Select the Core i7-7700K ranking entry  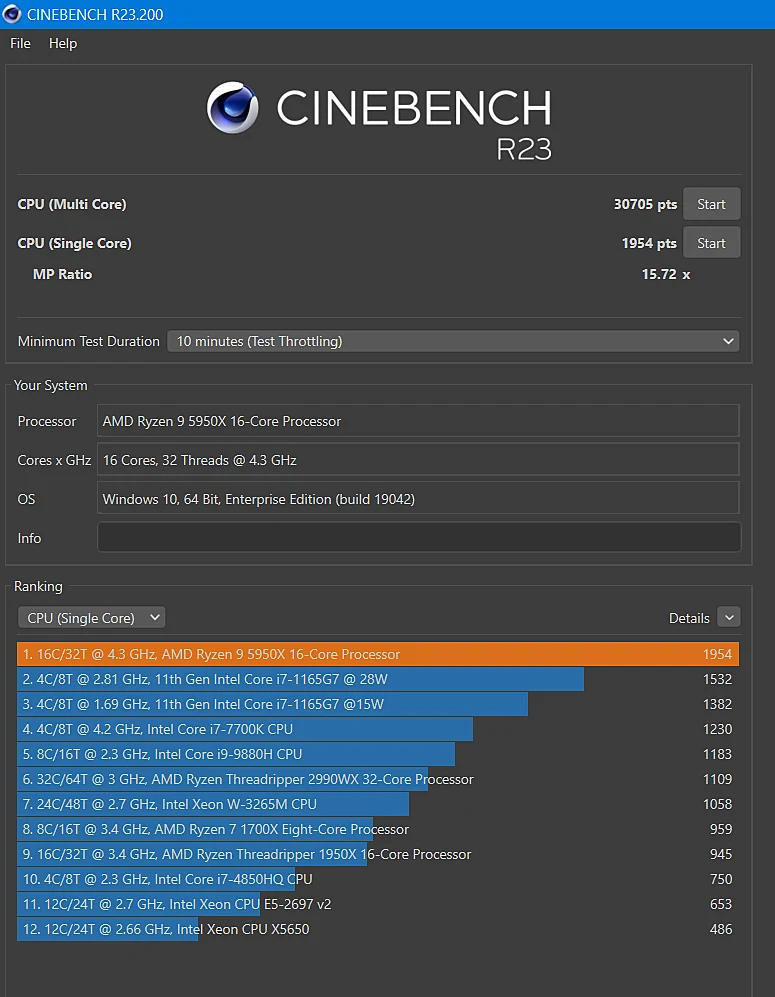pos(378,729)
